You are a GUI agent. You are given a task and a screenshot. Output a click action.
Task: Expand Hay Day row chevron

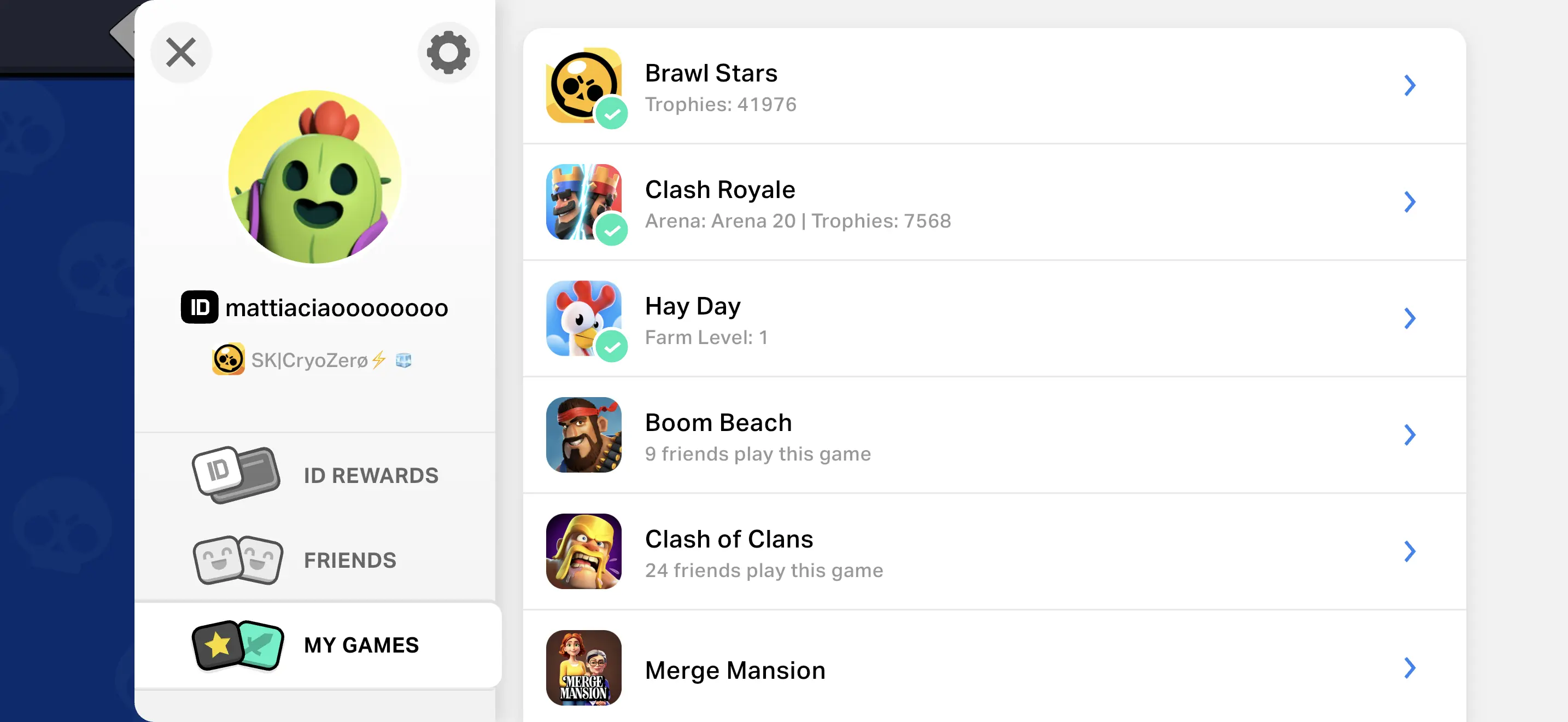tap(1409, 318)
